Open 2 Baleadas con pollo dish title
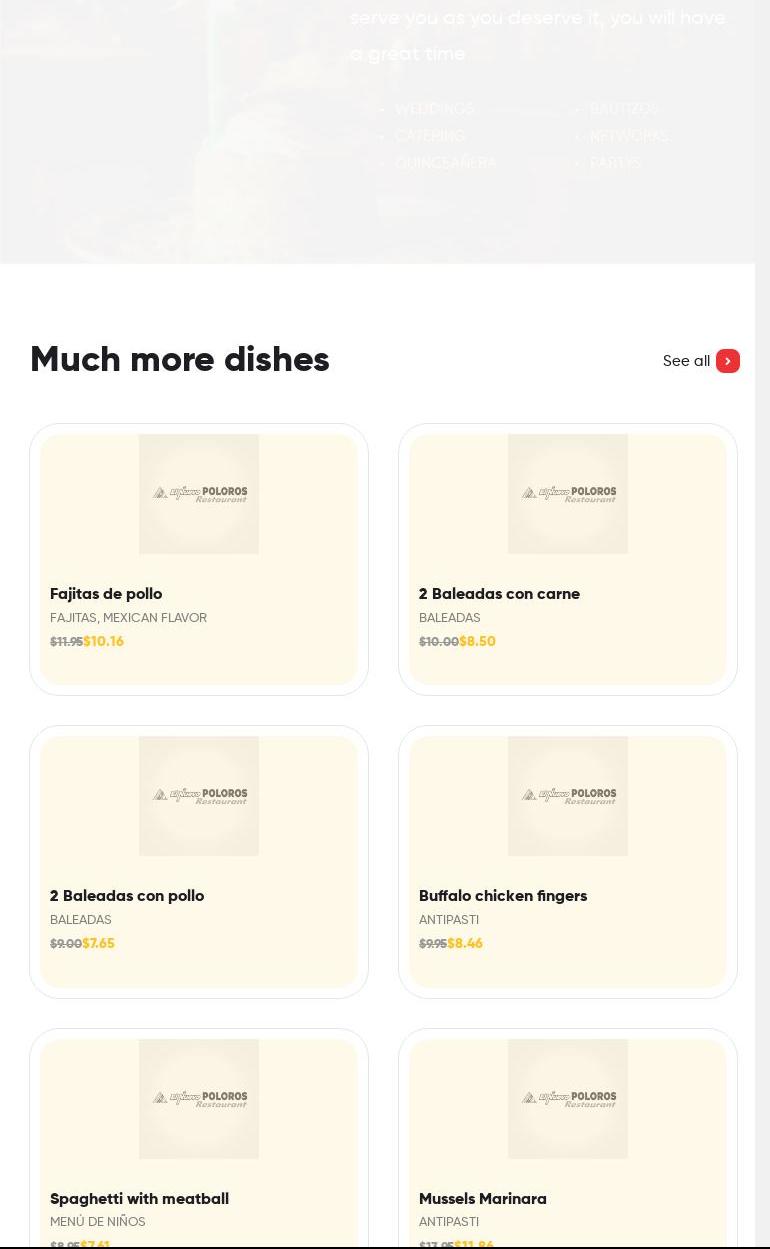Screen dimensions: 770x1249 pyautogui.click(x=127, y=896)
